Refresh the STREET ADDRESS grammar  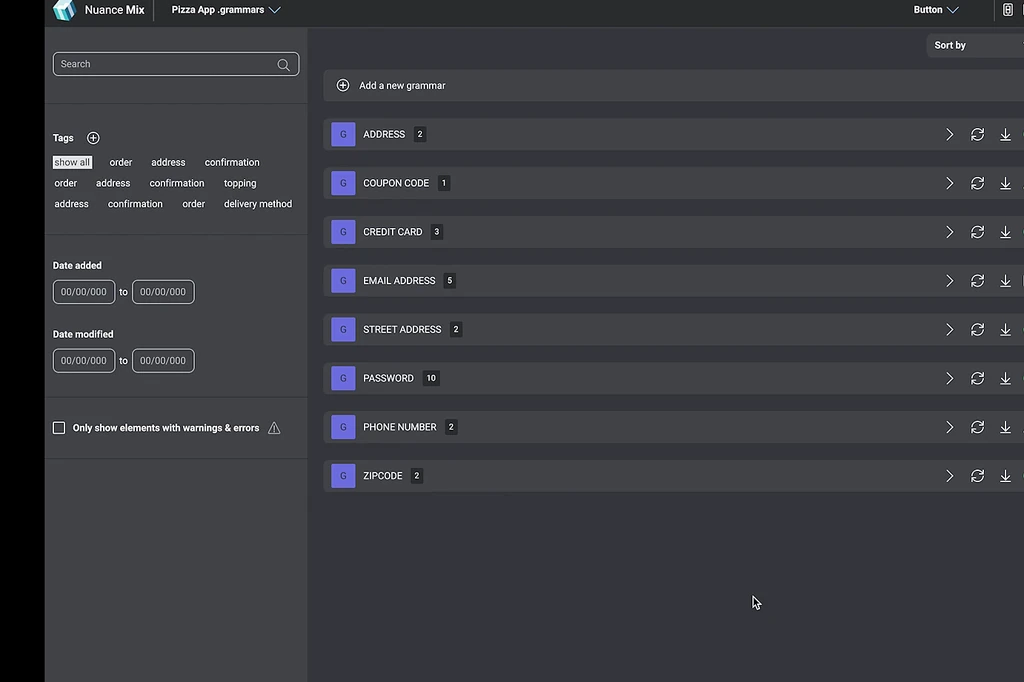[x=977, y=330]
